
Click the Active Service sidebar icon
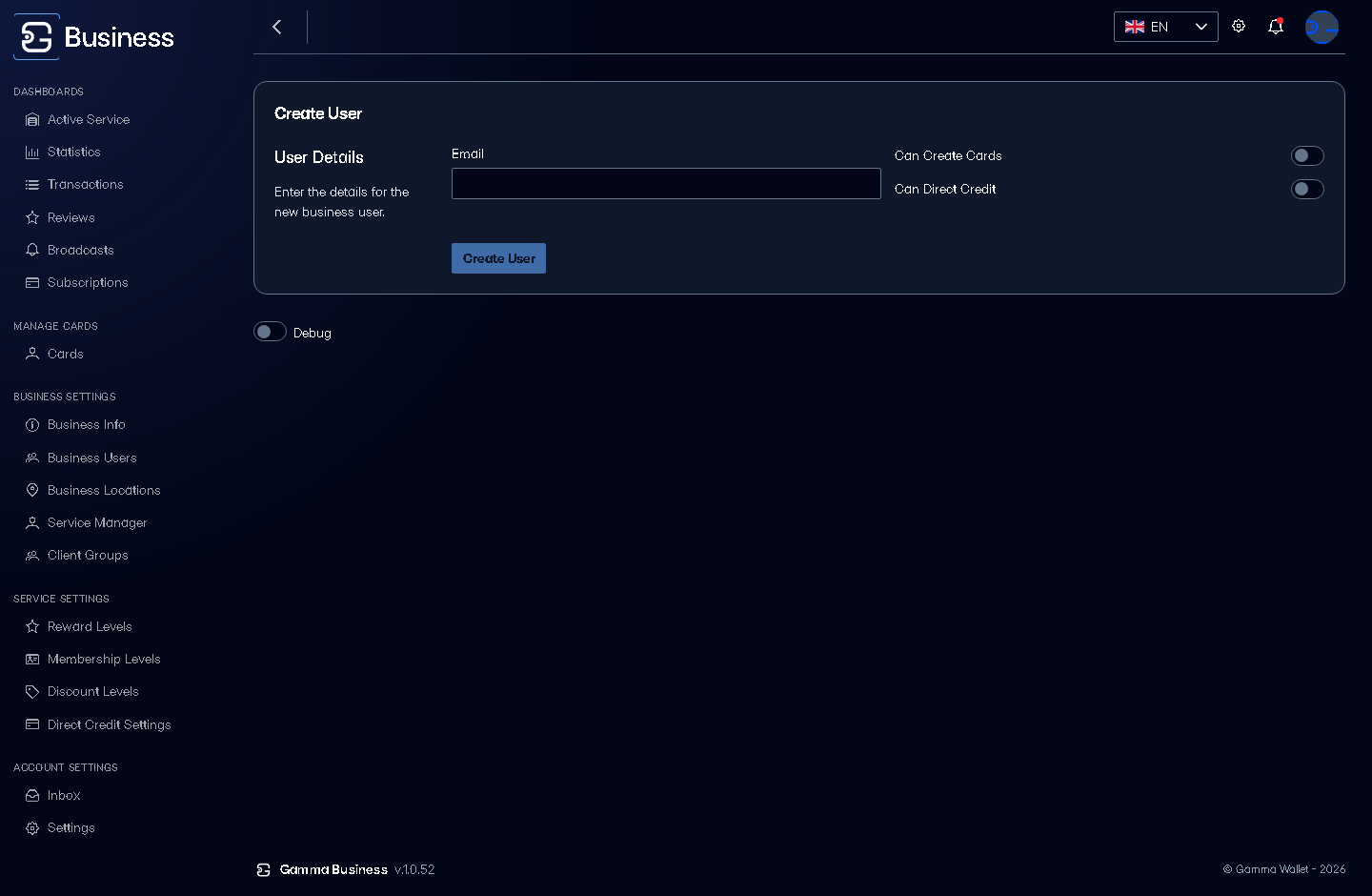[32, 120]
